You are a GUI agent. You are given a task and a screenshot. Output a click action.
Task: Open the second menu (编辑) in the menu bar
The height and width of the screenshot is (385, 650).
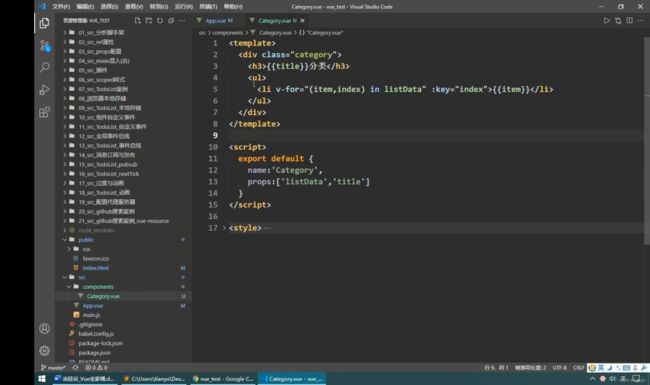coord(85,7)
